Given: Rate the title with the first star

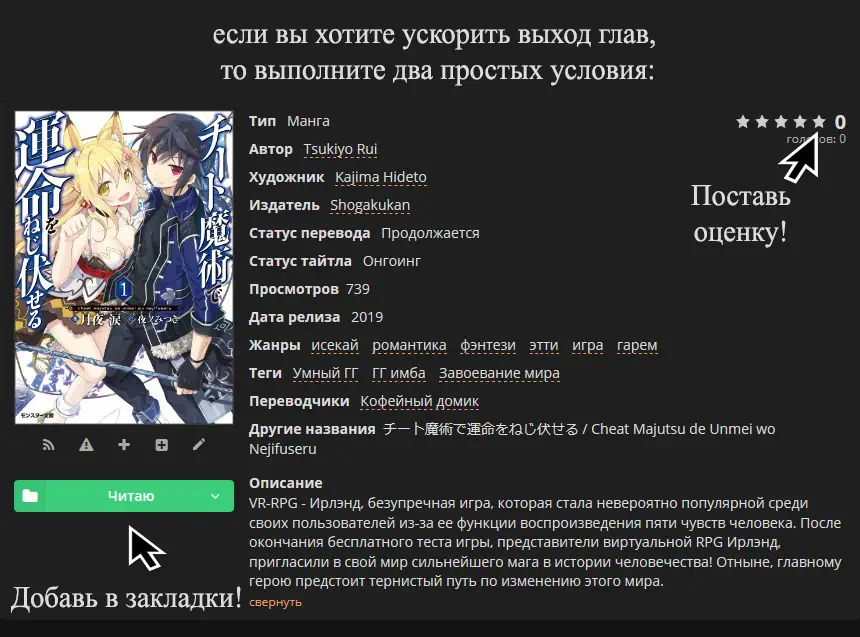Looking at the screenshot, I should [743, 121].
